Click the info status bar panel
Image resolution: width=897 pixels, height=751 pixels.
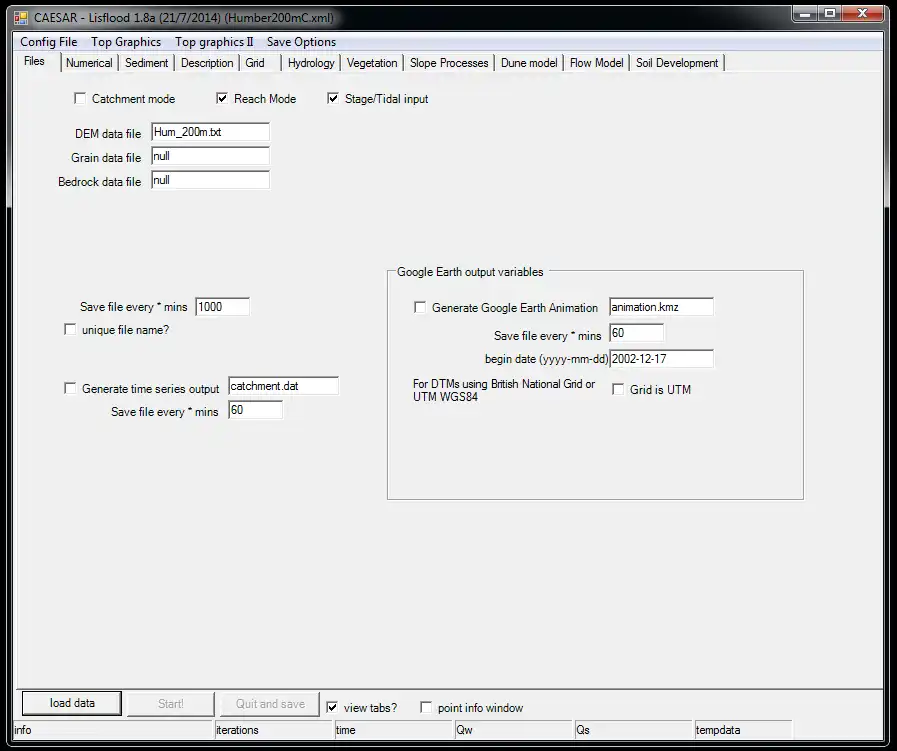[x=113, y=730]
